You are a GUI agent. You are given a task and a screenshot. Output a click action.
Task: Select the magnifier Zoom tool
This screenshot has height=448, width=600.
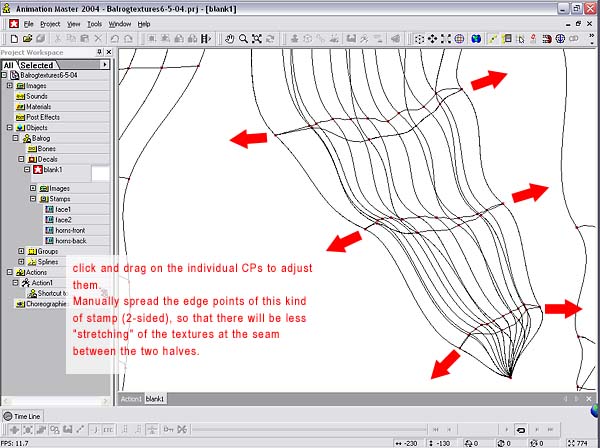[243, 39]
